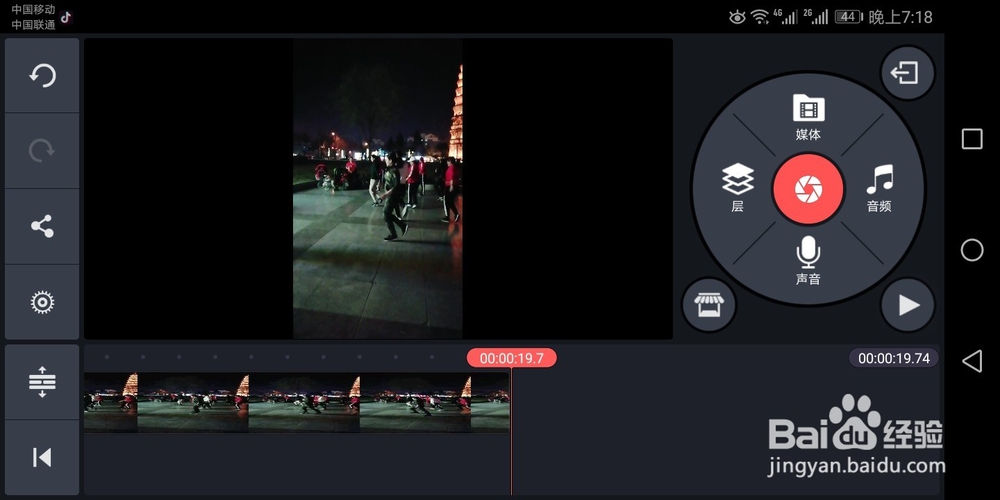Expand the timeline view icon

42,382
